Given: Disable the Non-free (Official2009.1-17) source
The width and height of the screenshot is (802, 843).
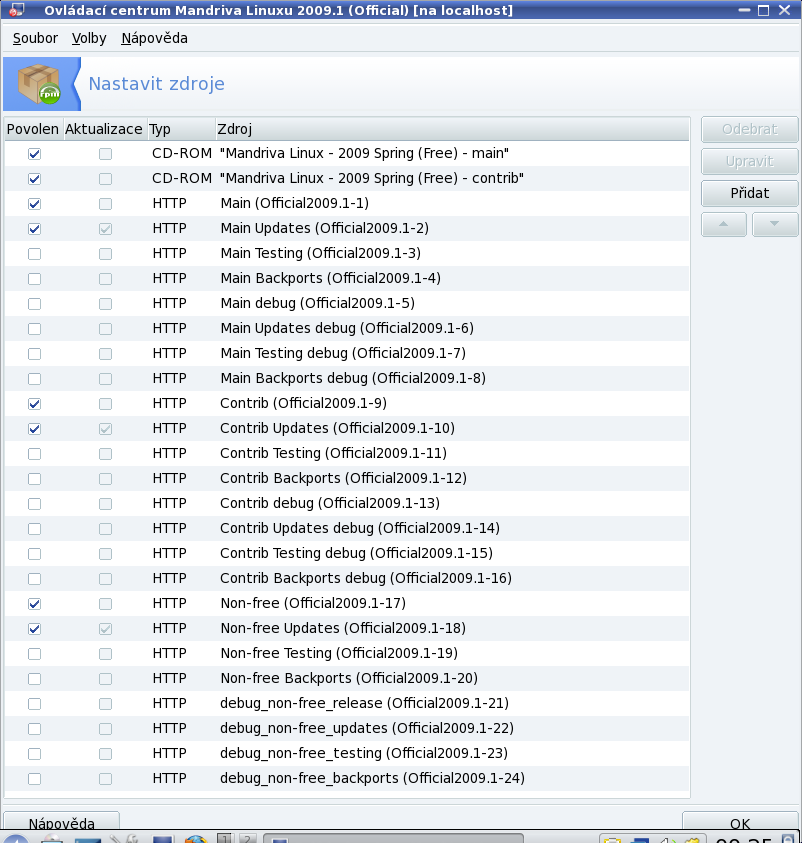Looking at the screenshot, I should 34,604.
